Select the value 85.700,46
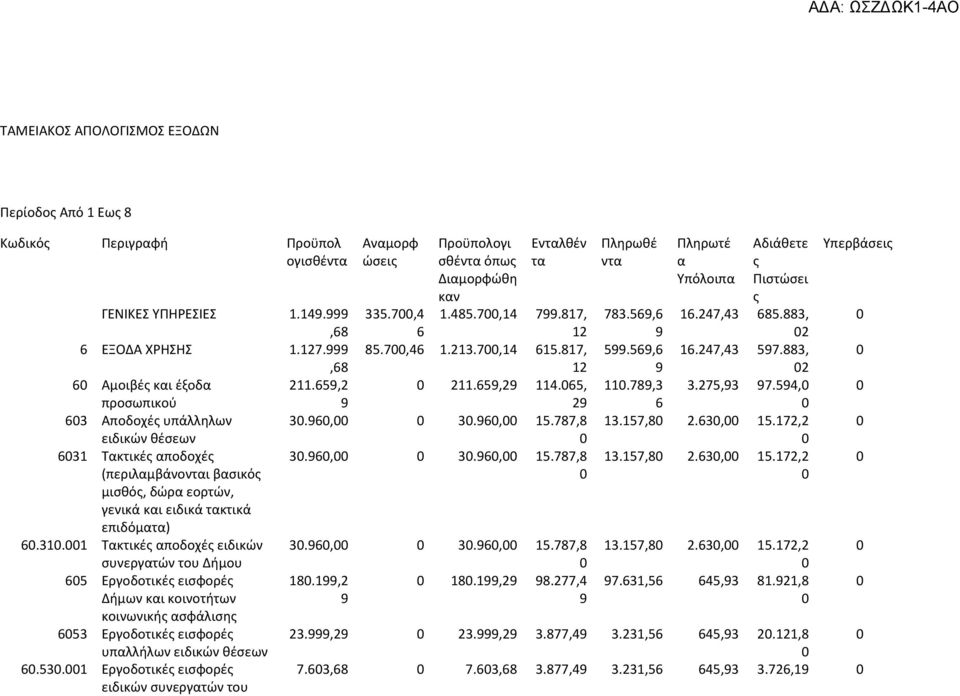Image resolution: width=960 pixels, height=696 pixels. point(394,350)
